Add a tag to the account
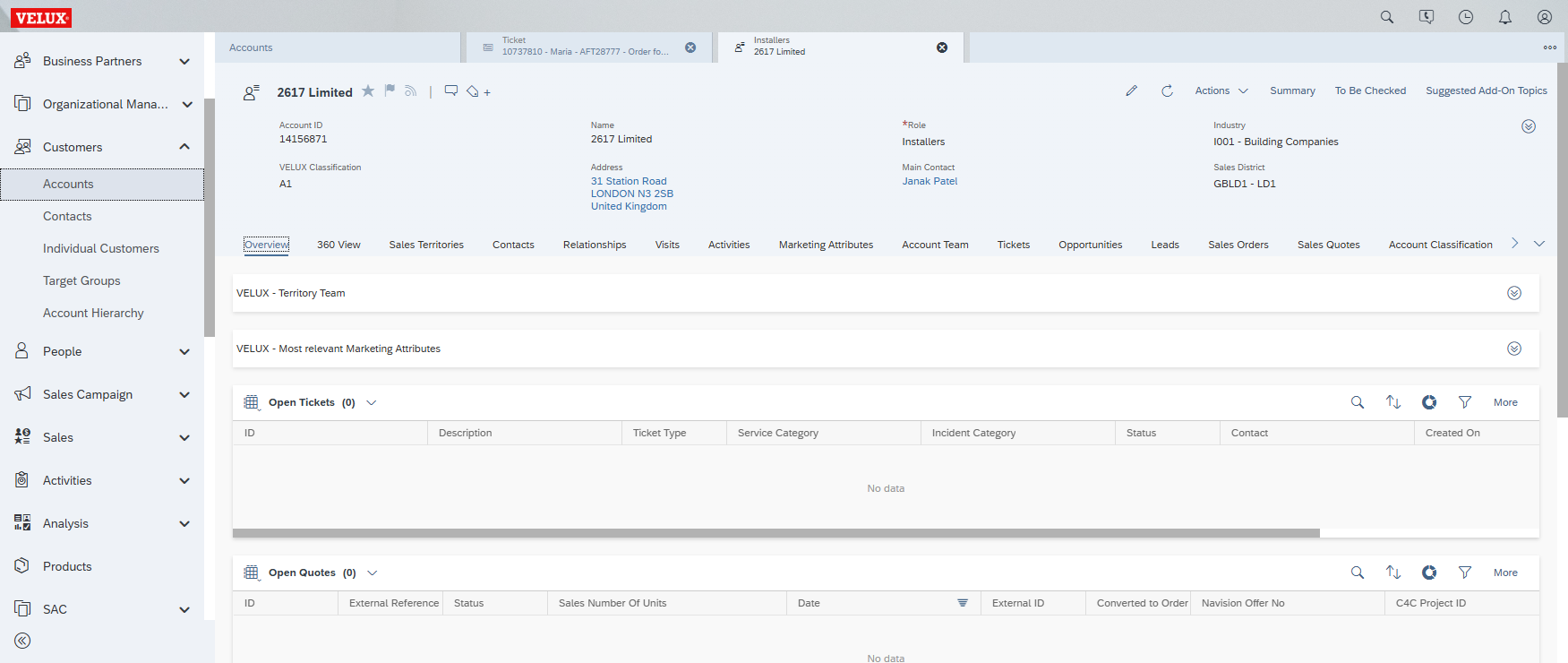Image resolution: width=1568 pixels, height=663 pixels. (x=478, y=91)
